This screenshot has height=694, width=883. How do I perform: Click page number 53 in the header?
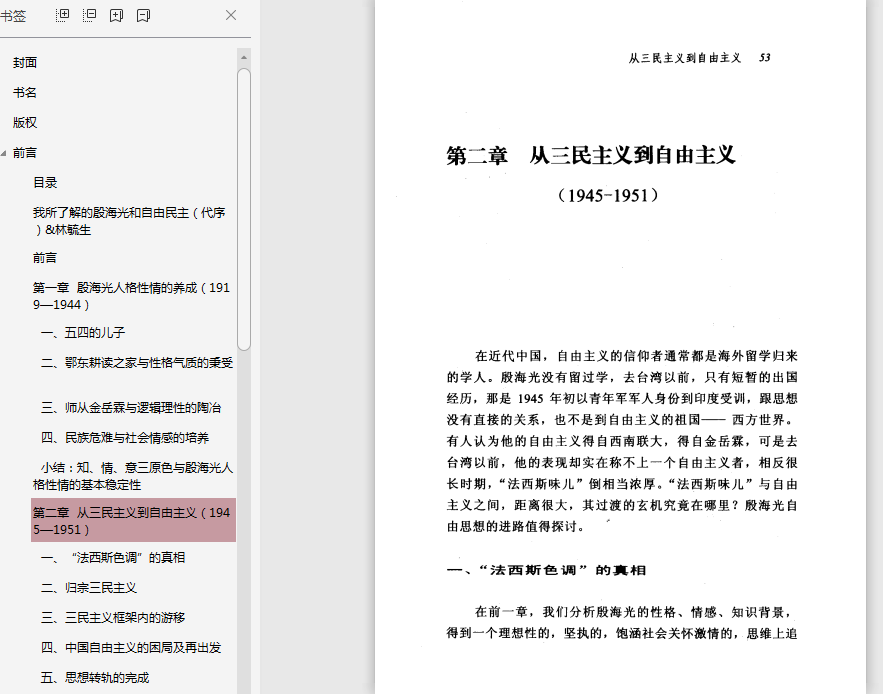click(764, 57)
